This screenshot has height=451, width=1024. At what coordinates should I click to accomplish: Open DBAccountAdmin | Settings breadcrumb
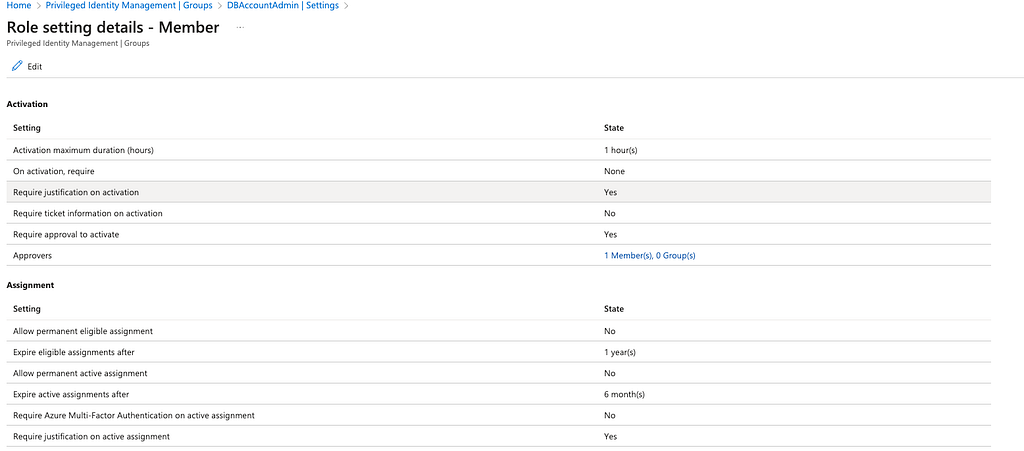[283, 5]
